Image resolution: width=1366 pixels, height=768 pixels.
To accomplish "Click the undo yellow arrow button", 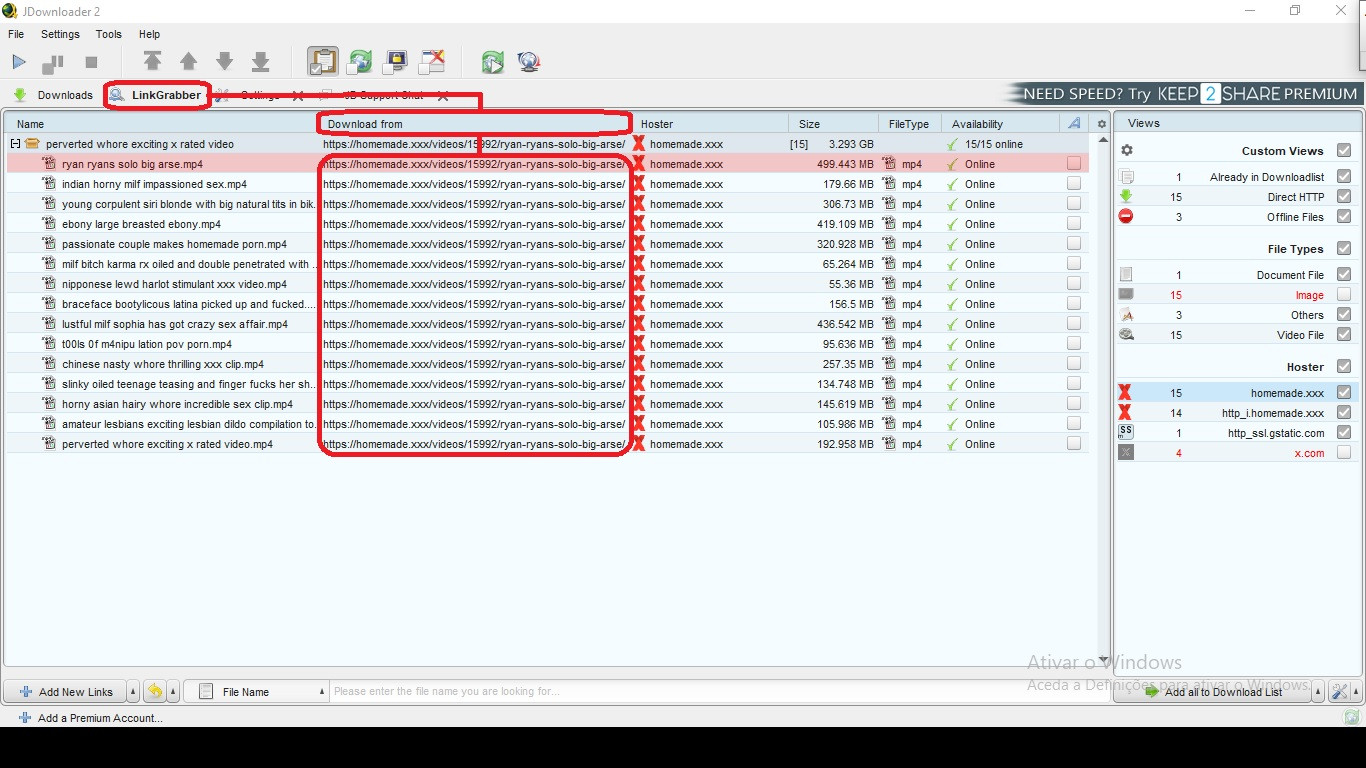I will click(155, 691).
